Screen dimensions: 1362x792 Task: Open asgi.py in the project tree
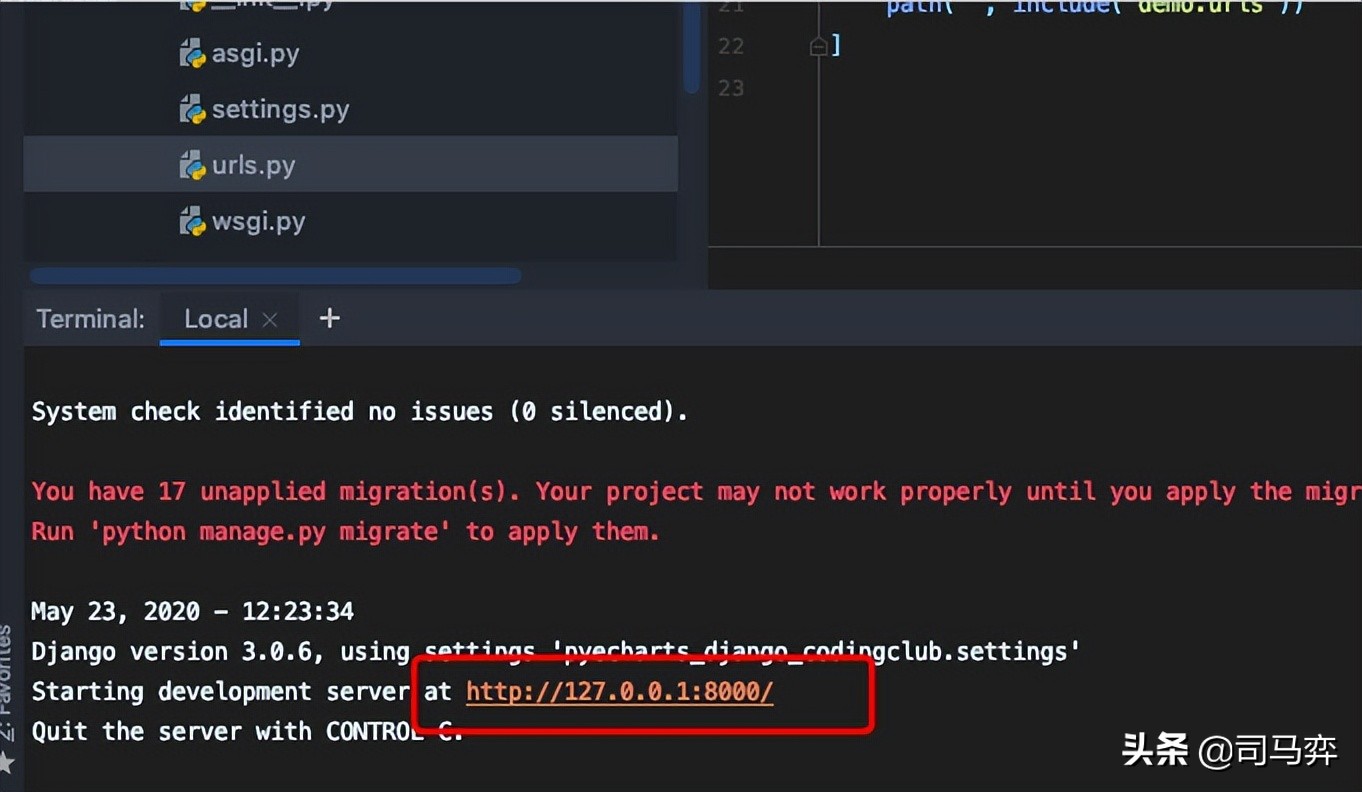pos(255,53)
